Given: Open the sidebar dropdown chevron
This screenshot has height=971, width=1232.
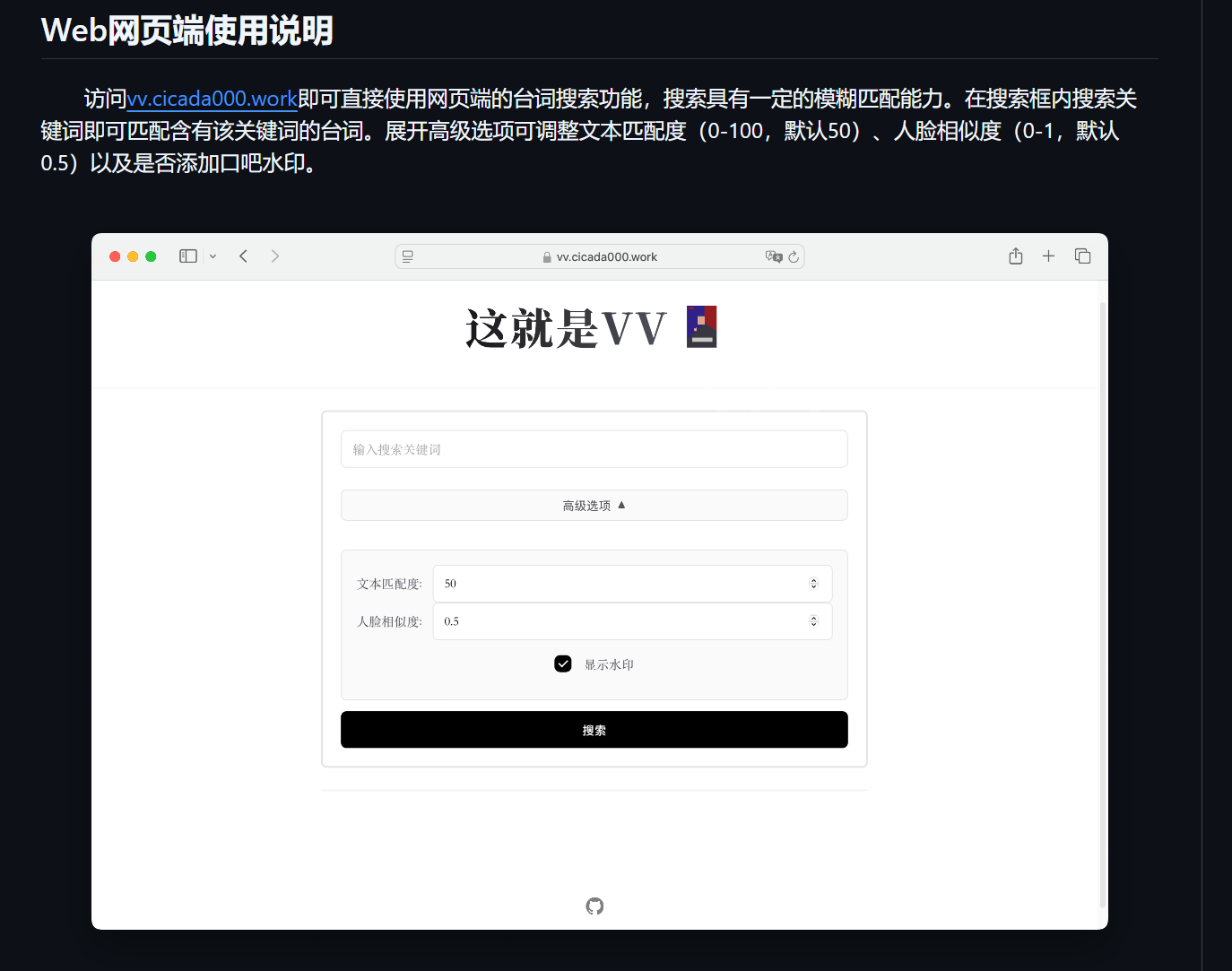Looking at the screenshot, I should pyautogui.click(x=213, y=256).
